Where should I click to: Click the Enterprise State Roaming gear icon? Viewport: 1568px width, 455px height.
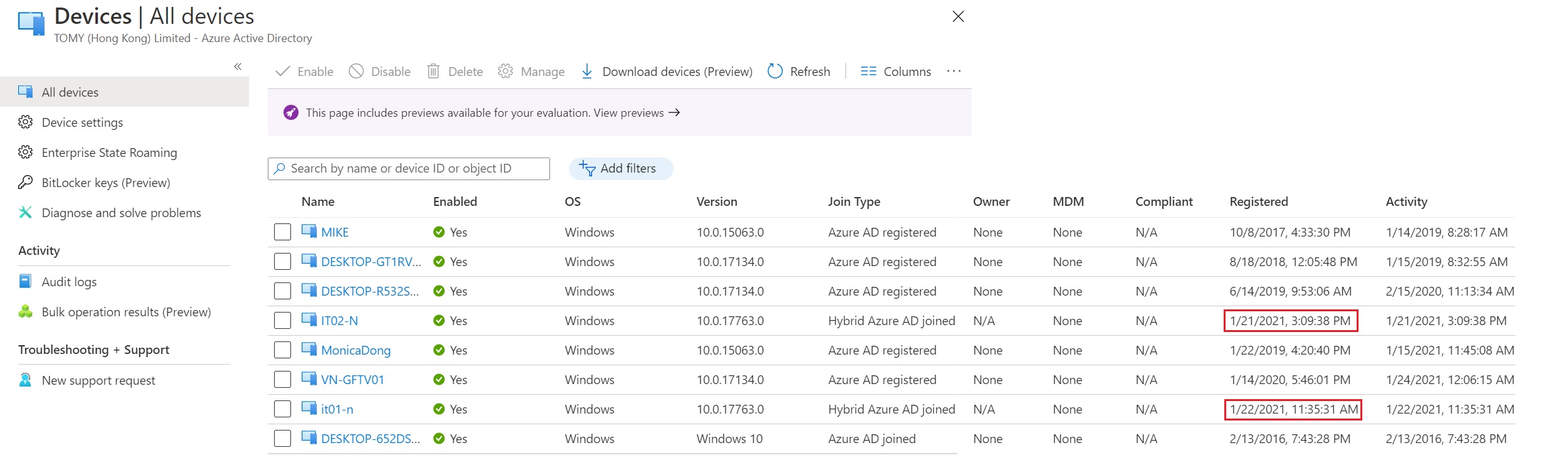tap(25, 152)
